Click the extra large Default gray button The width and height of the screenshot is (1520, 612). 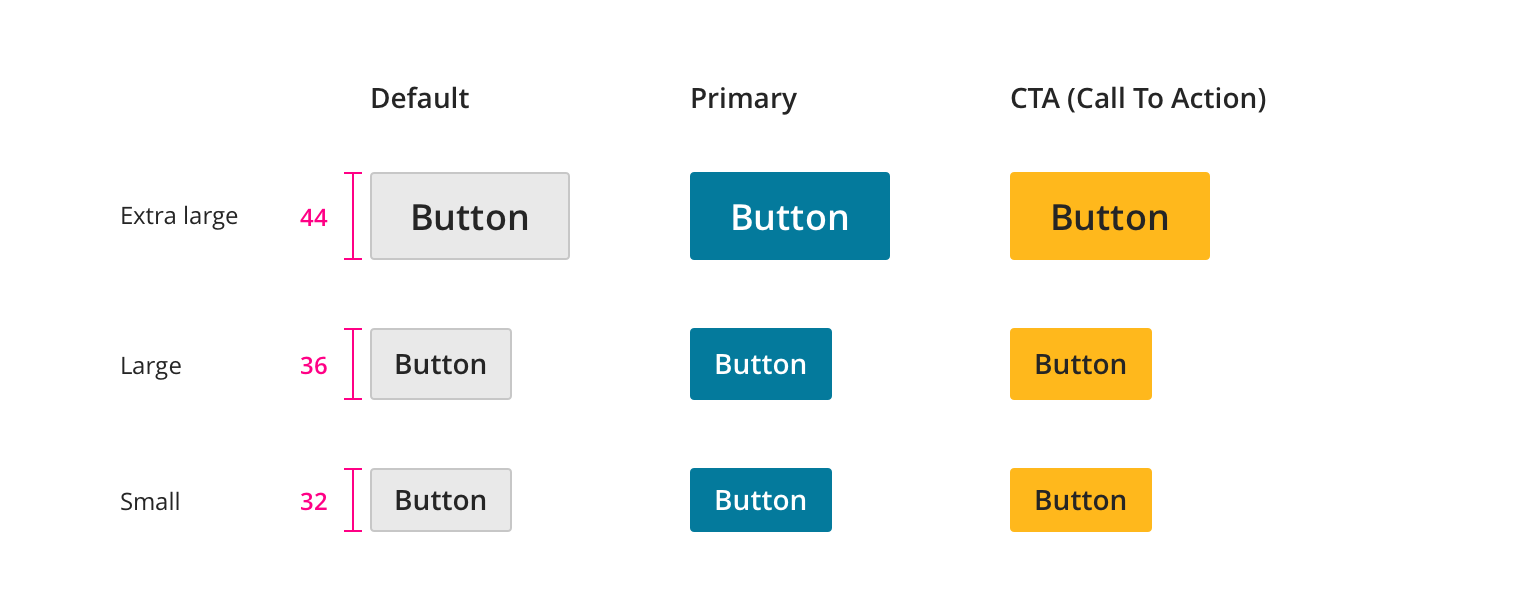click(470, 216)
